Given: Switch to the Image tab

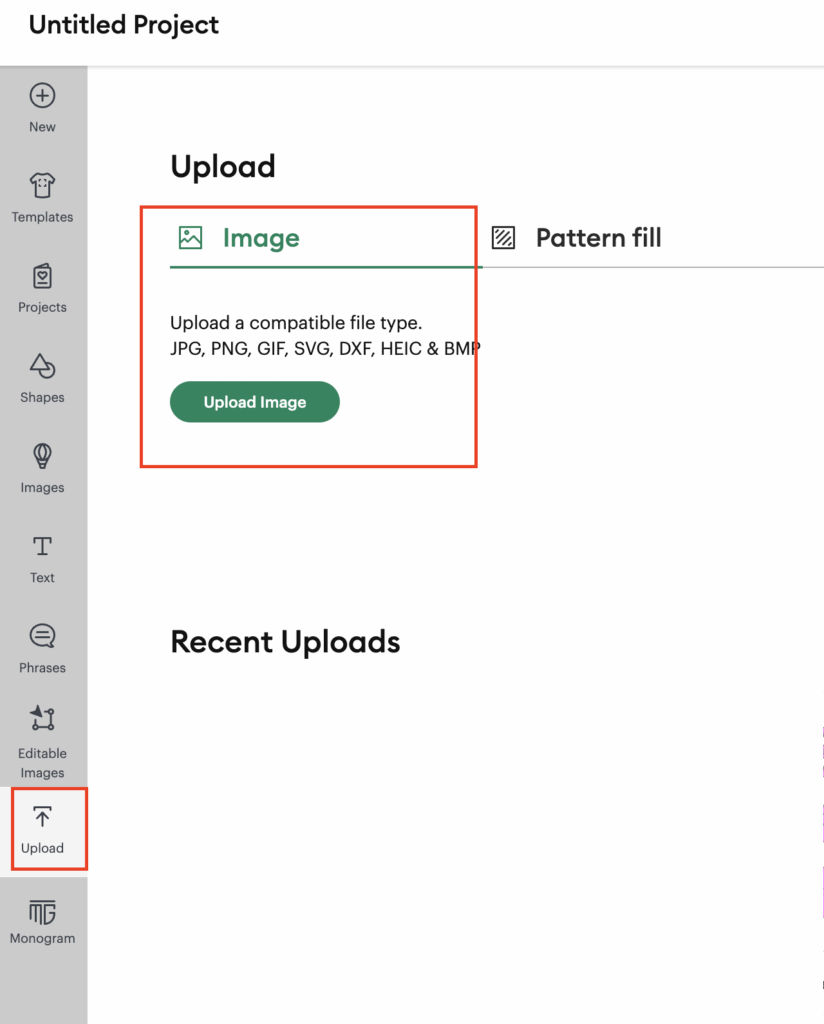Looking at the screenshot, I should coord(261,238).
